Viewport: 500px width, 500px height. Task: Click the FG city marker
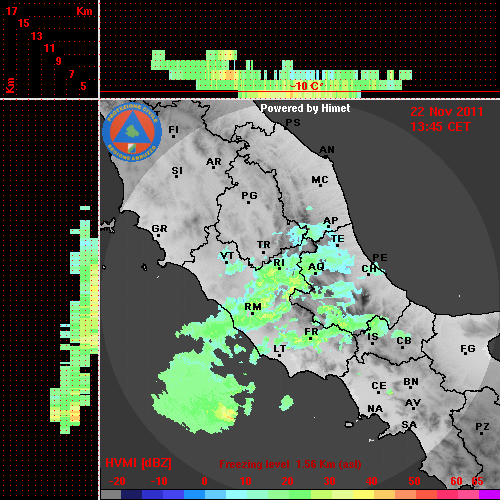pyautogui.click(x=466, y=353)
